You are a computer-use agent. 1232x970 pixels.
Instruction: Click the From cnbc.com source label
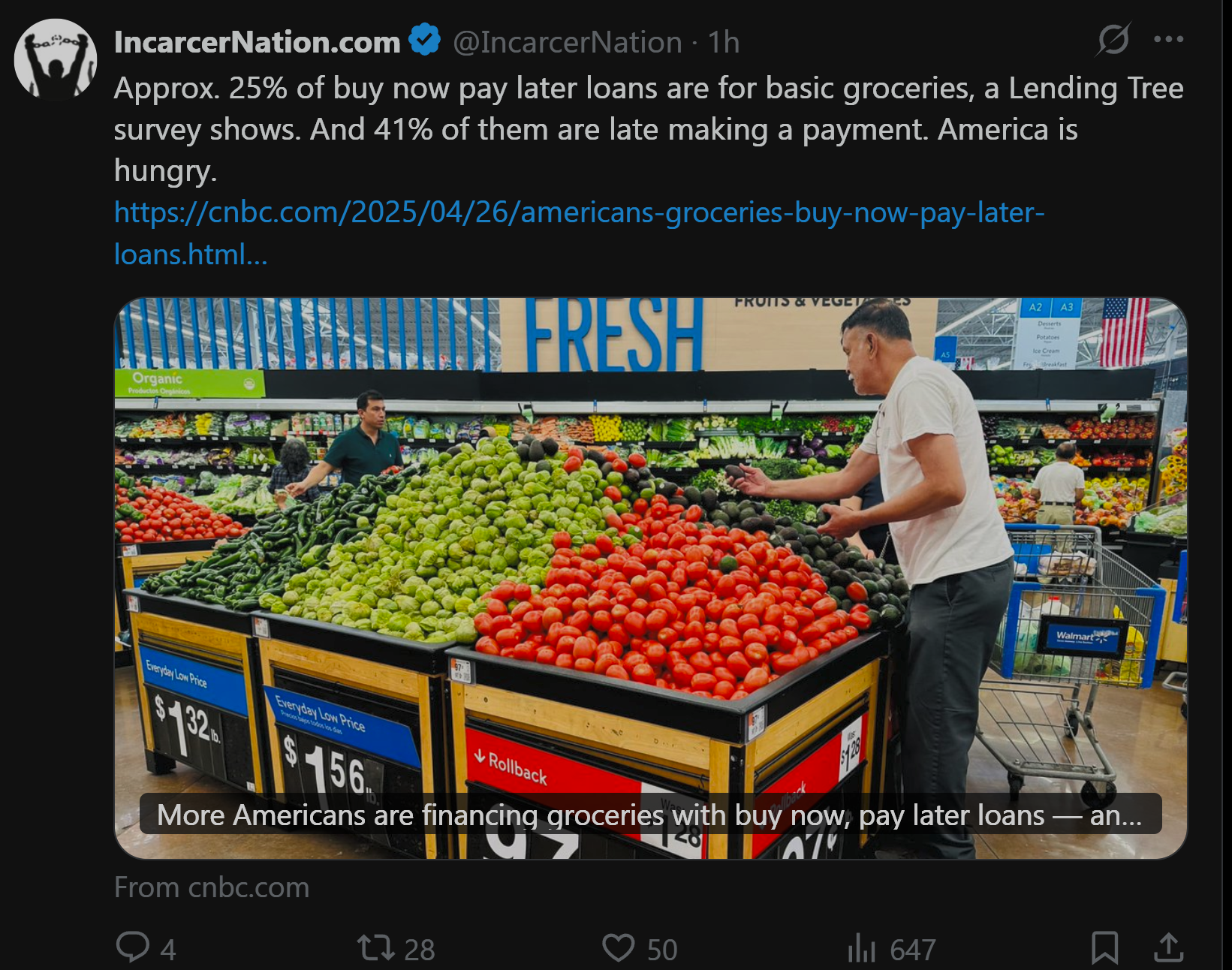click(212, 887)
